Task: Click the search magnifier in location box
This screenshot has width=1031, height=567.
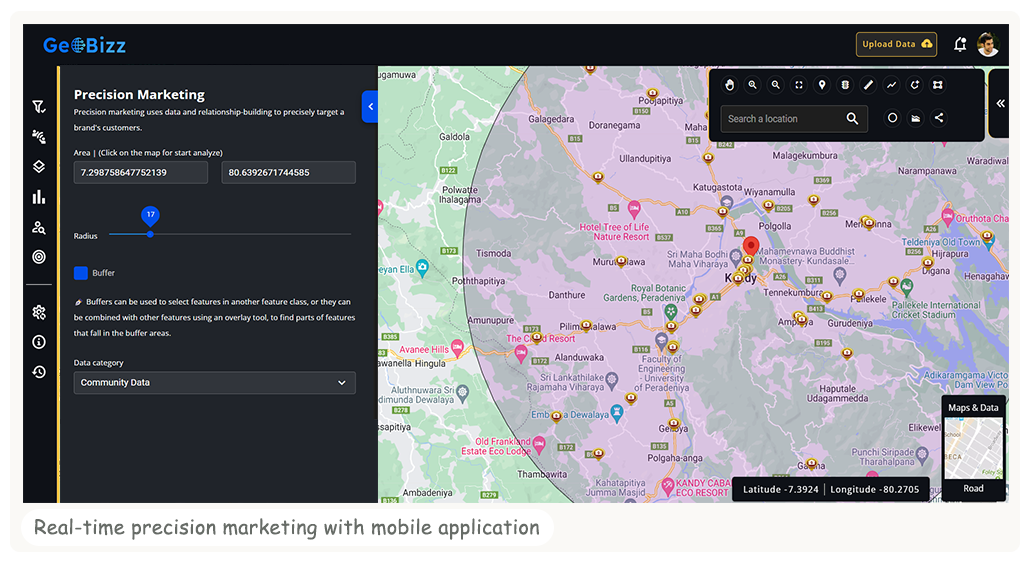Action: (852, 118)
